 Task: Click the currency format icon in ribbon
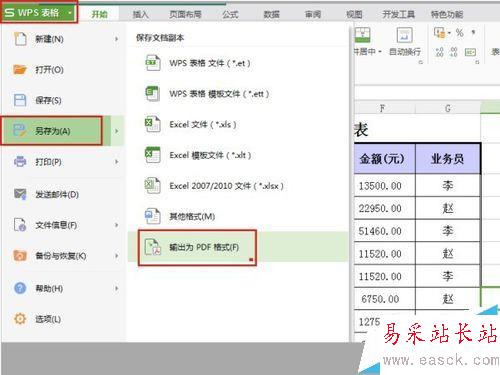pos(440,33)
